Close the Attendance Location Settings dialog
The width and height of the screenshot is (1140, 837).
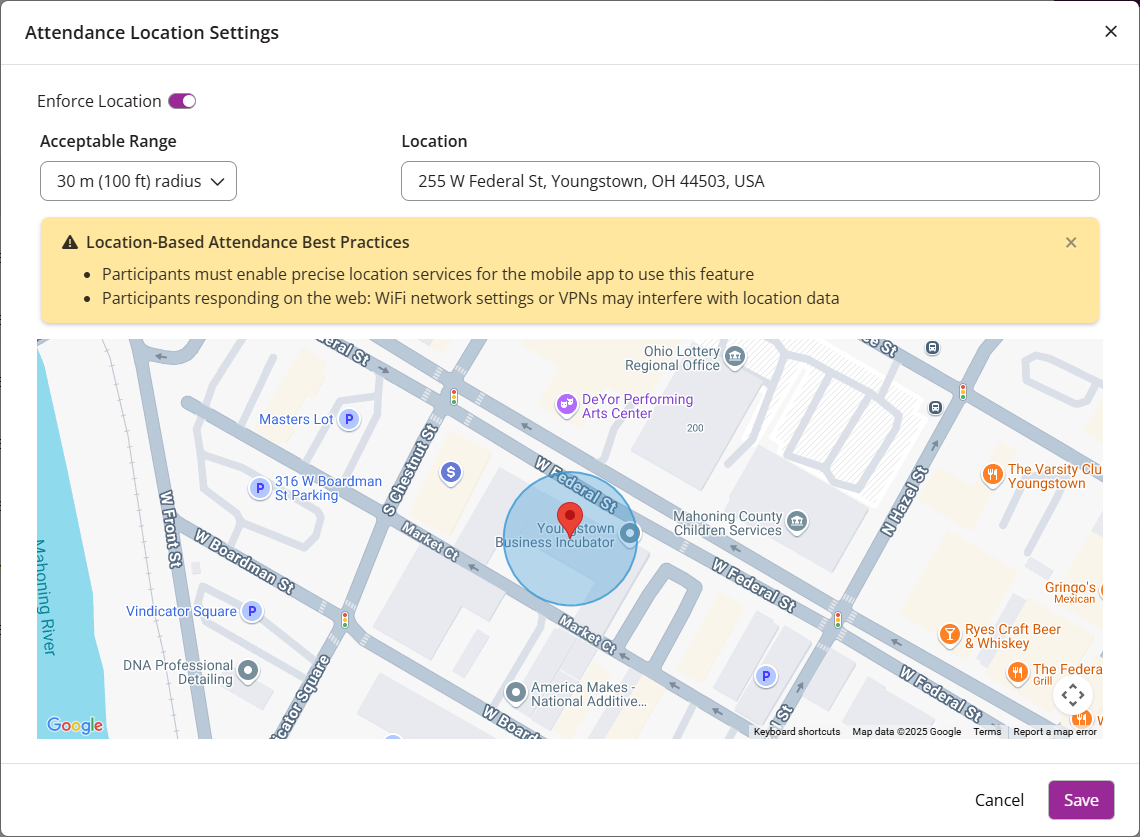pyautogui.click(x=1110, y=31)
